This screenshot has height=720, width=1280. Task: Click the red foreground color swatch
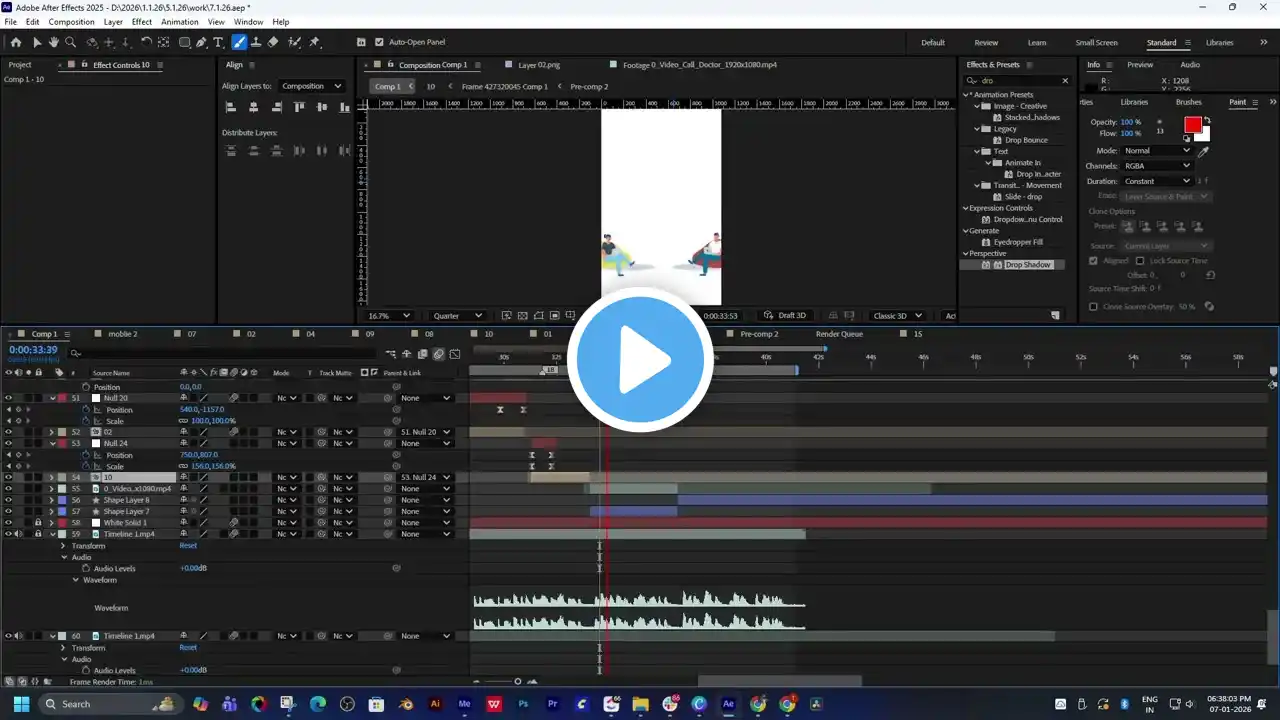click(1192, 125)
